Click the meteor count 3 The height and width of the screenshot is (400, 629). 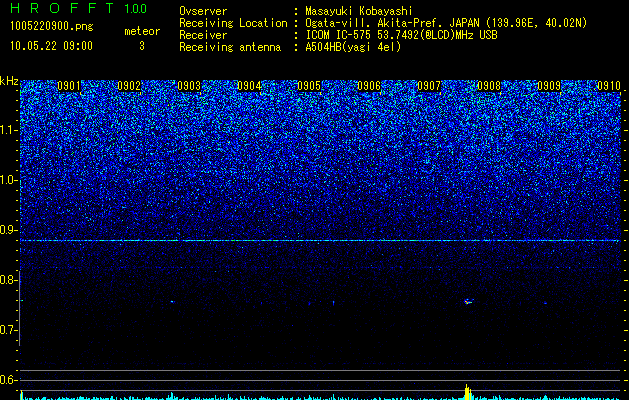(x=142, y=46)
